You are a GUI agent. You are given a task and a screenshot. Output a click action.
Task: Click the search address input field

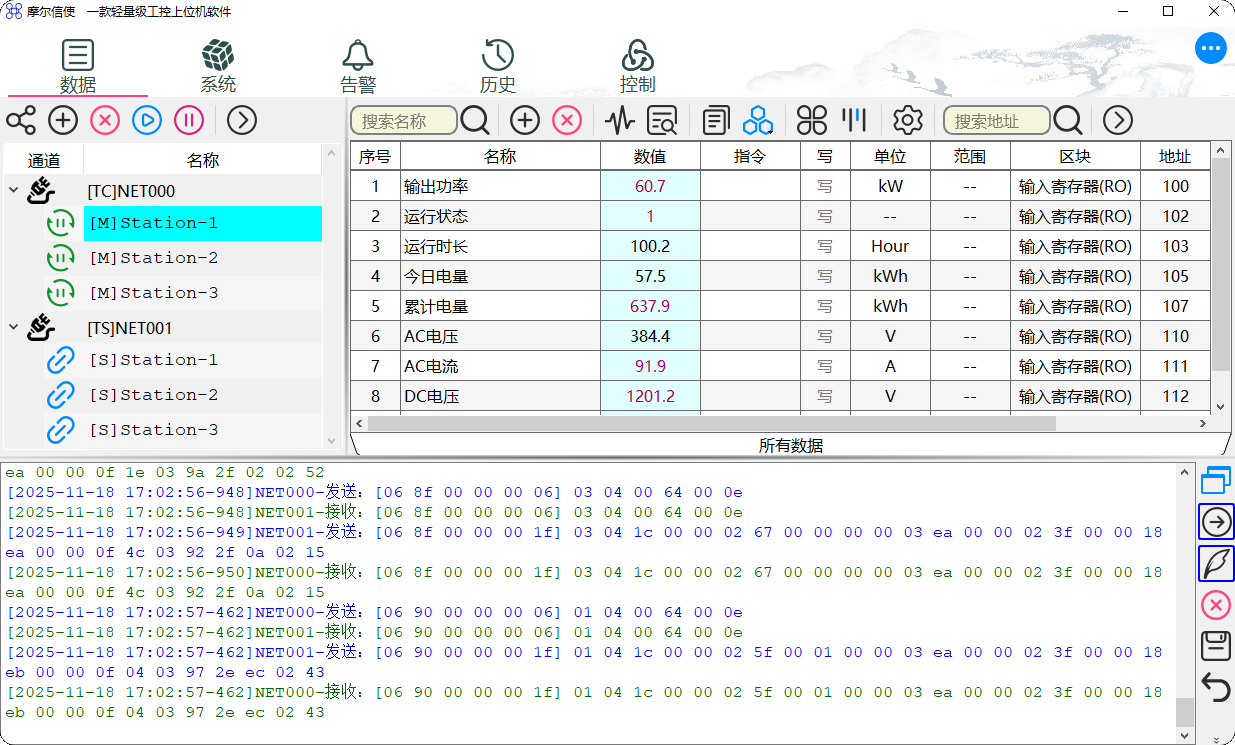coord(997,121)
